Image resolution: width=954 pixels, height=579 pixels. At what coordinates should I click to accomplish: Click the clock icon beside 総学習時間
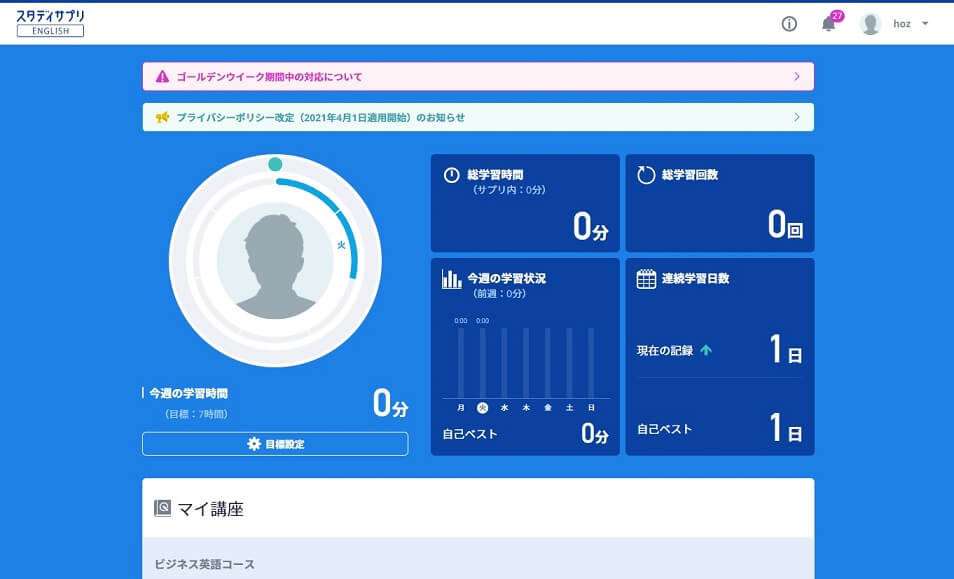451,175
